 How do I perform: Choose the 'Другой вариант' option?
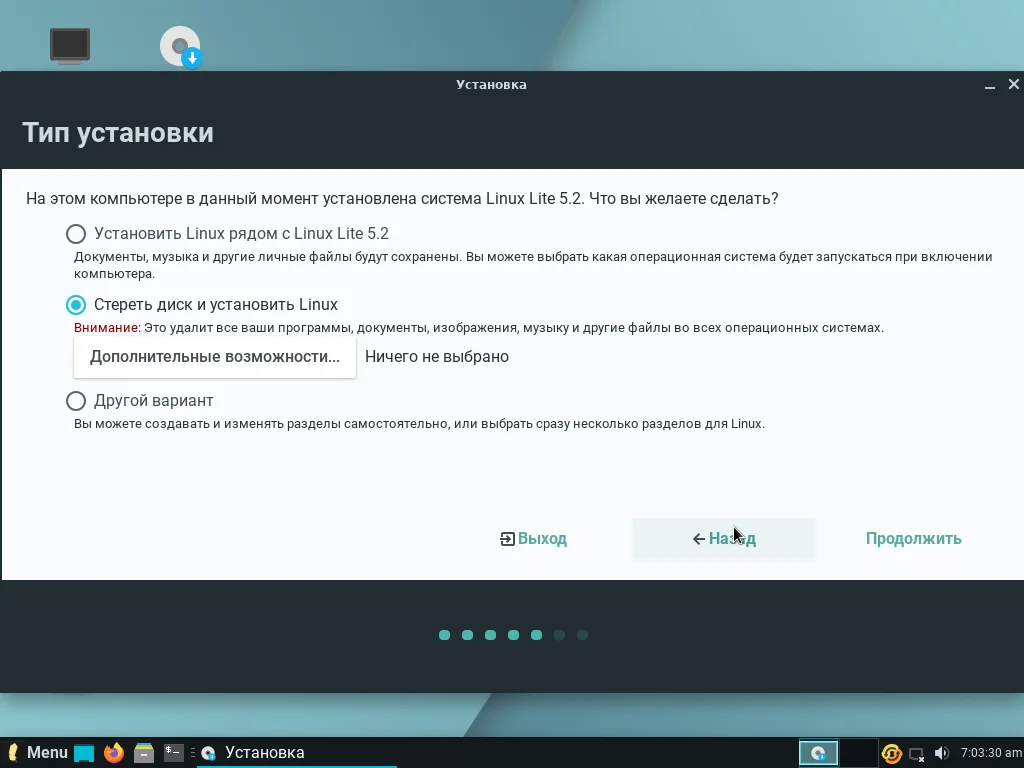[x=76, y=400]
